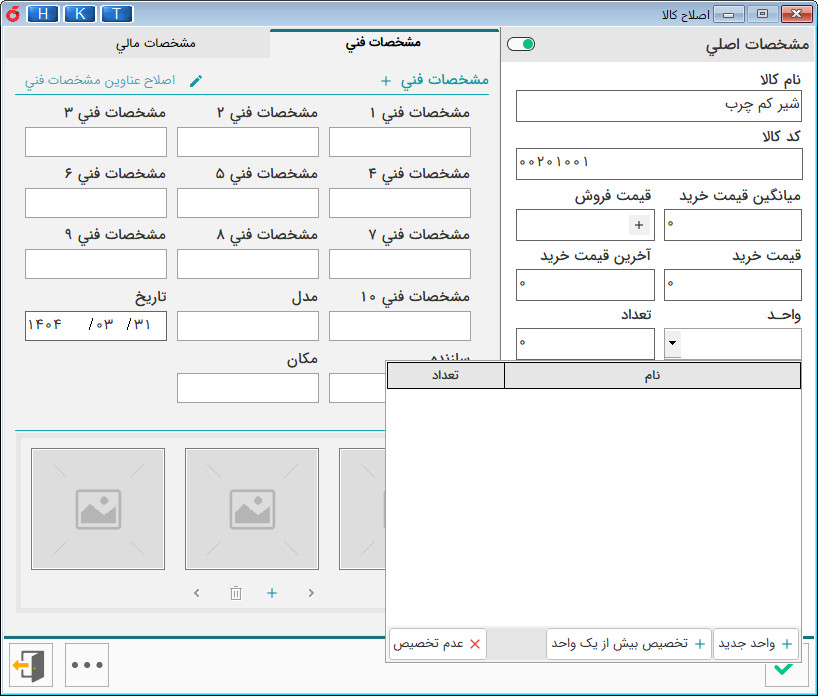Click مشخصات فني ۷ input field
818x696 pixels.
click(x=400, y=264)
